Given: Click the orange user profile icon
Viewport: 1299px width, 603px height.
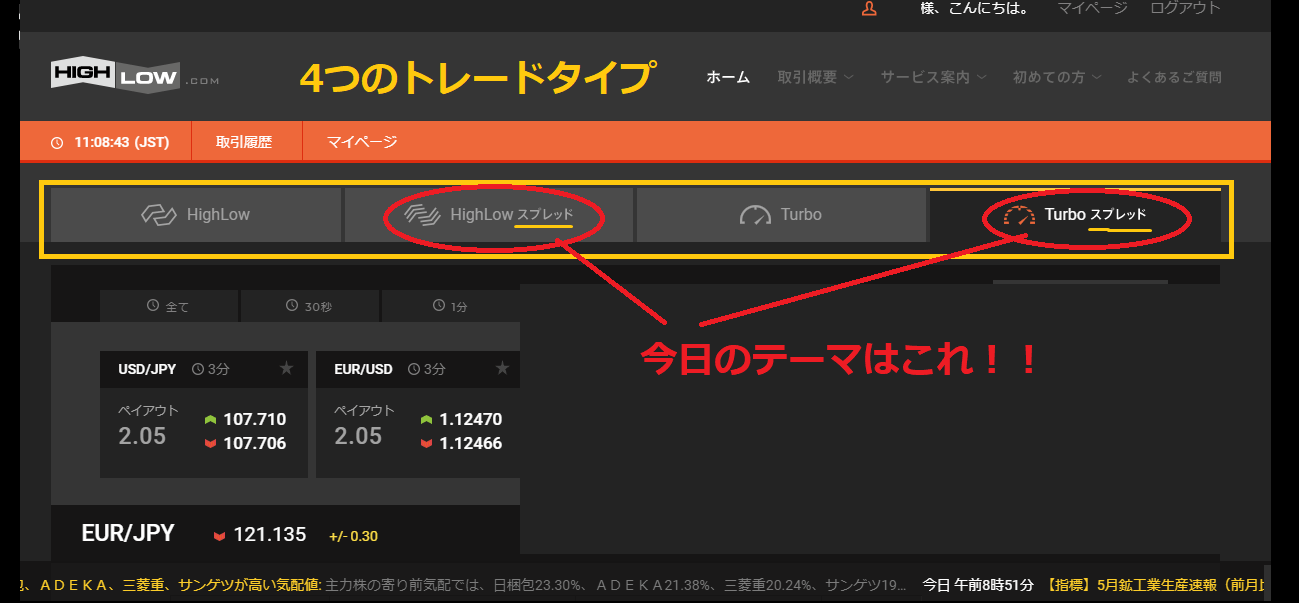Looking at the screenshot, I should [869, 9].
